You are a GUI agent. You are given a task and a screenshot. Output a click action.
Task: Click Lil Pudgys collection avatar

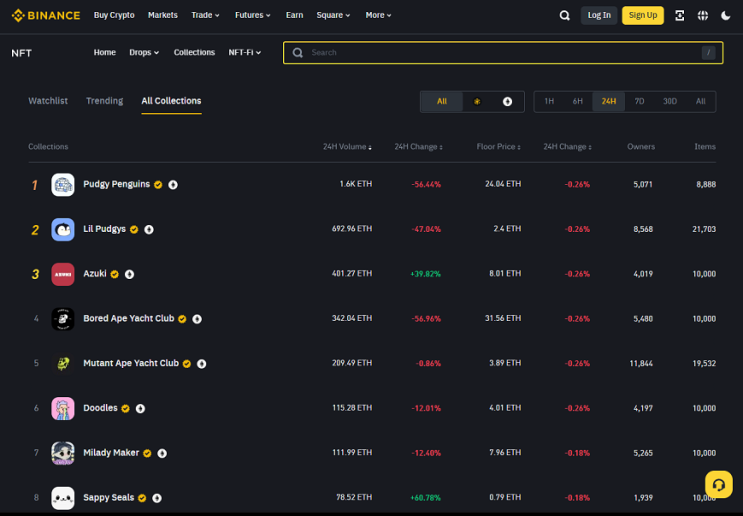63,229
